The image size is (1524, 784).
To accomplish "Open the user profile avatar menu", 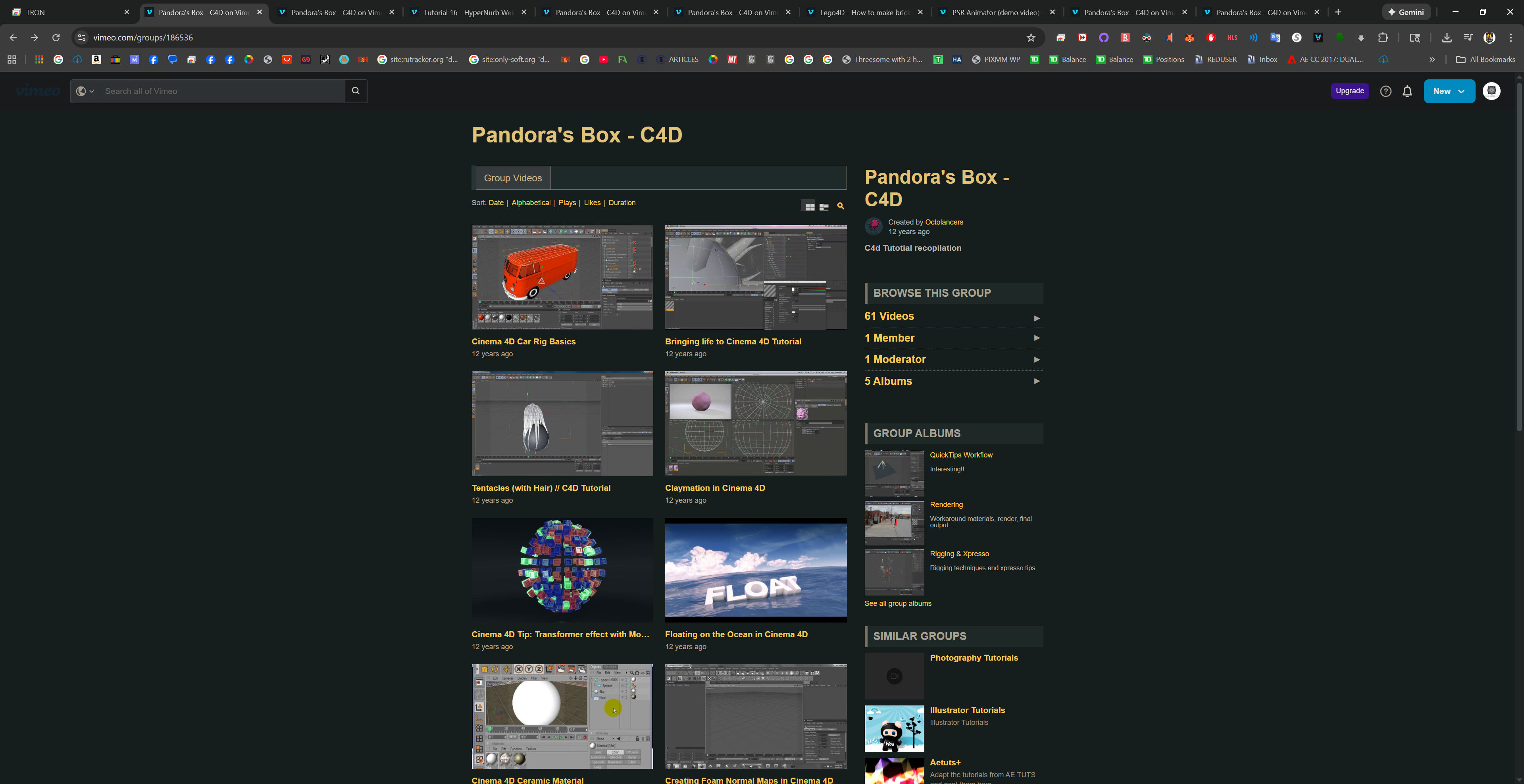I will point(1491,91).
